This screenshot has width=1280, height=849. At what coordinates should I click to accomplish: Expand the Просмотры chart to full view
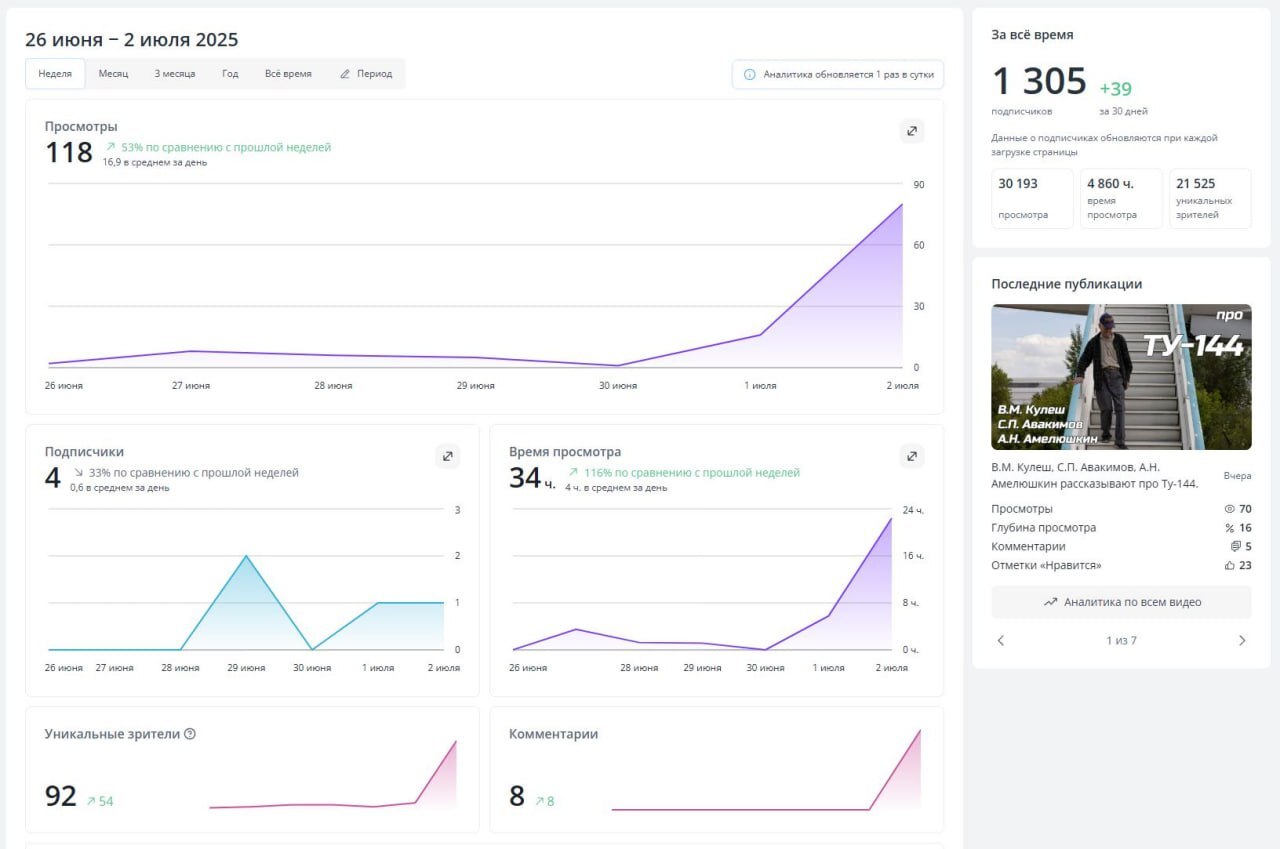click(911, 131)
